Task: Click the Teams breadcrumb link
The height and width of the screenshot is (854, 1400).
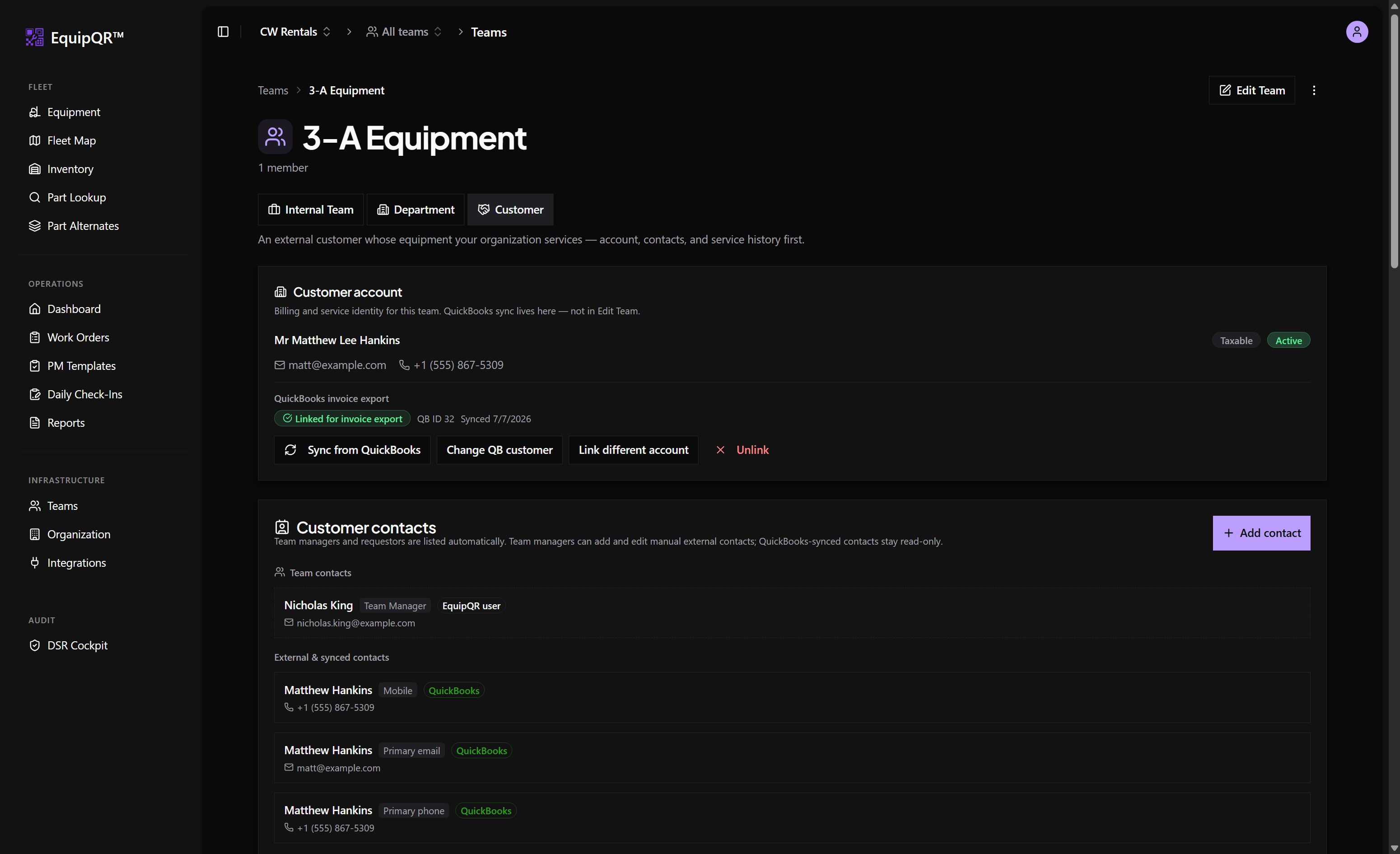Action: [273, 90]
